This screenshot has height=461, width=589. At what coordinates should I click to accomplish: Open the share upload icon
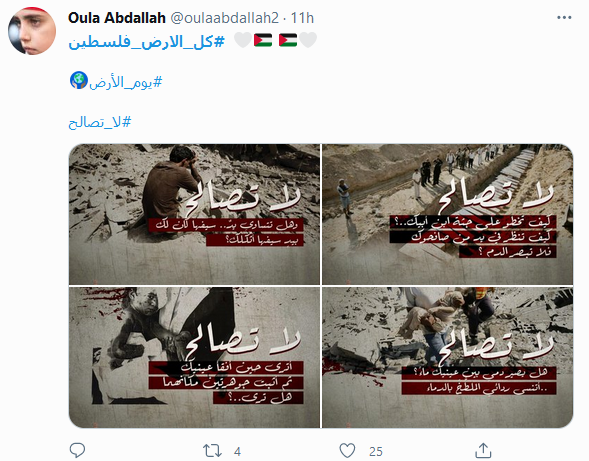point(483,450)
